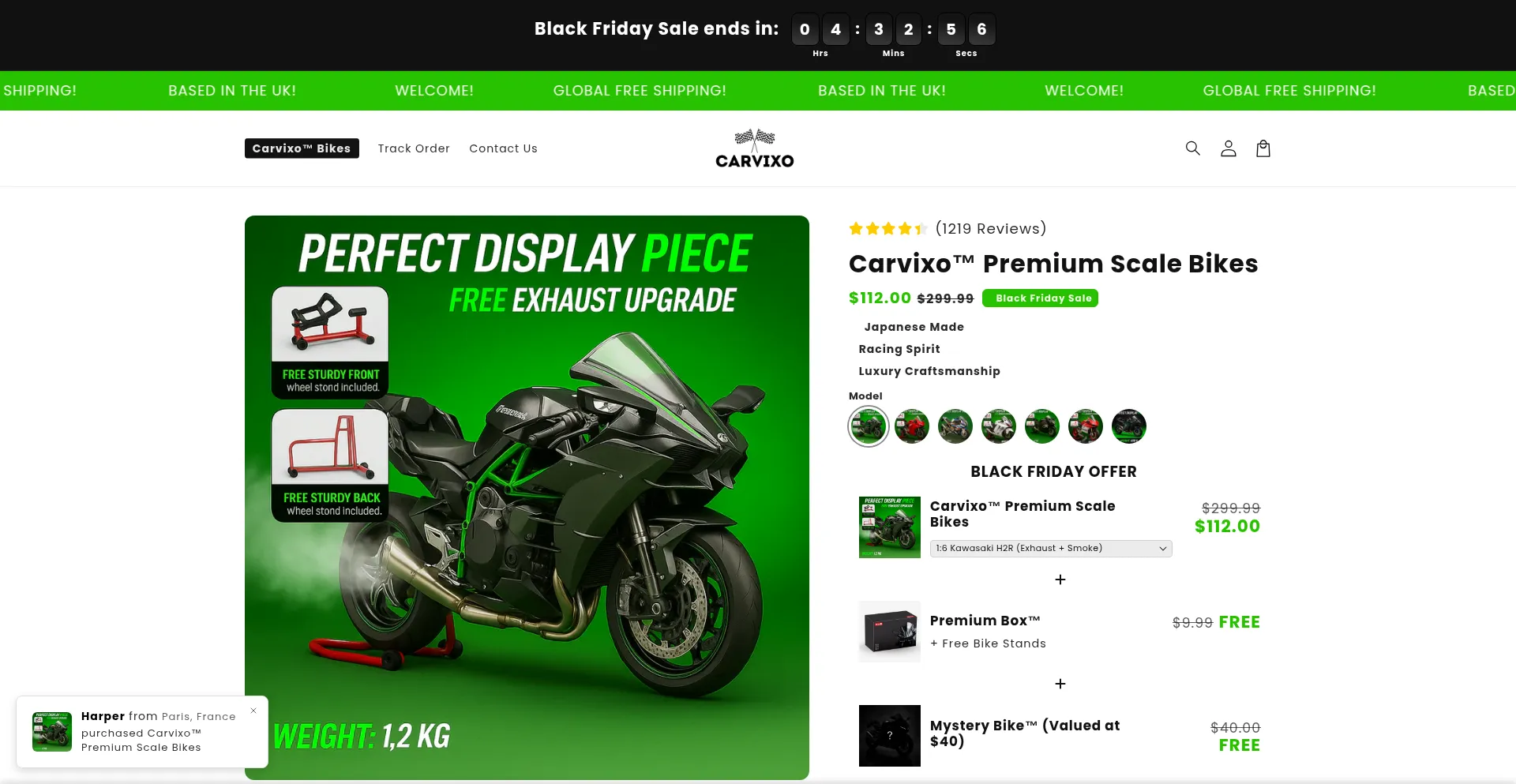1516x784 pixels.
Task: Select the sixth red-white bike model swatch
Action: click(1086, 426)
